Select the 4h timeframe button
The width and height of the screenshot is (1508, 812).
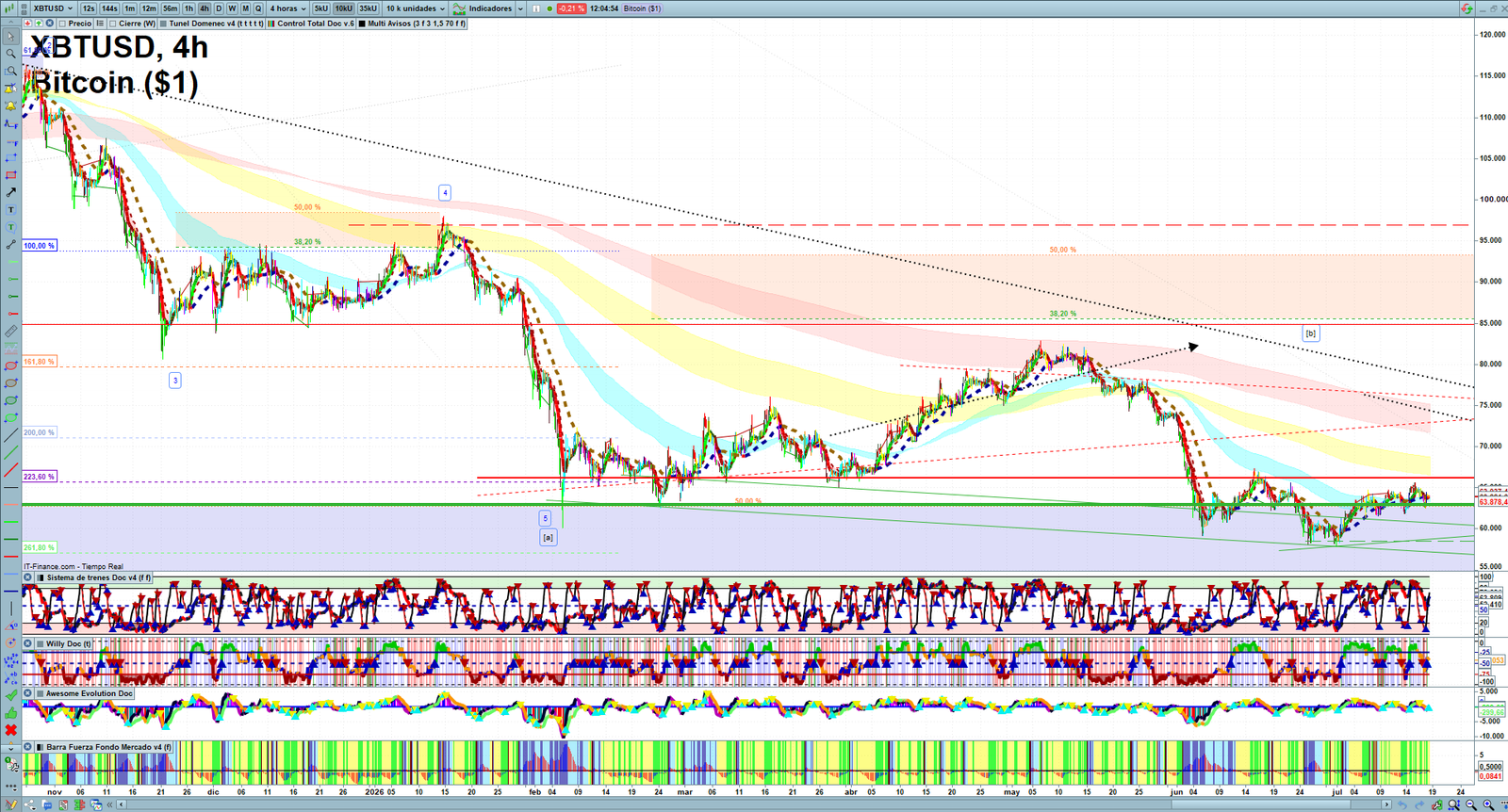tap(205, 8)
